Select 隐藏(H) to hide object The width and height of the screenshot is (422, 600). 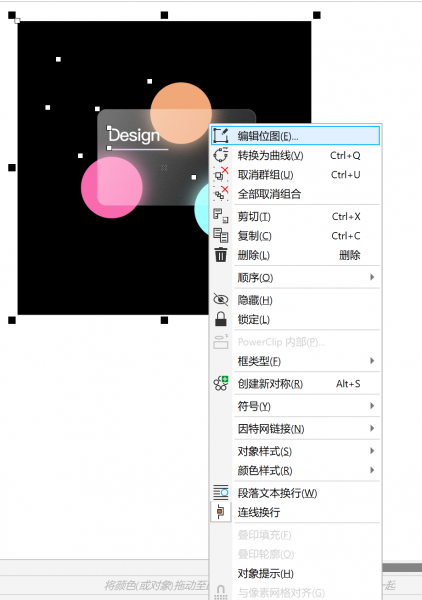click(x=295, y=300)
